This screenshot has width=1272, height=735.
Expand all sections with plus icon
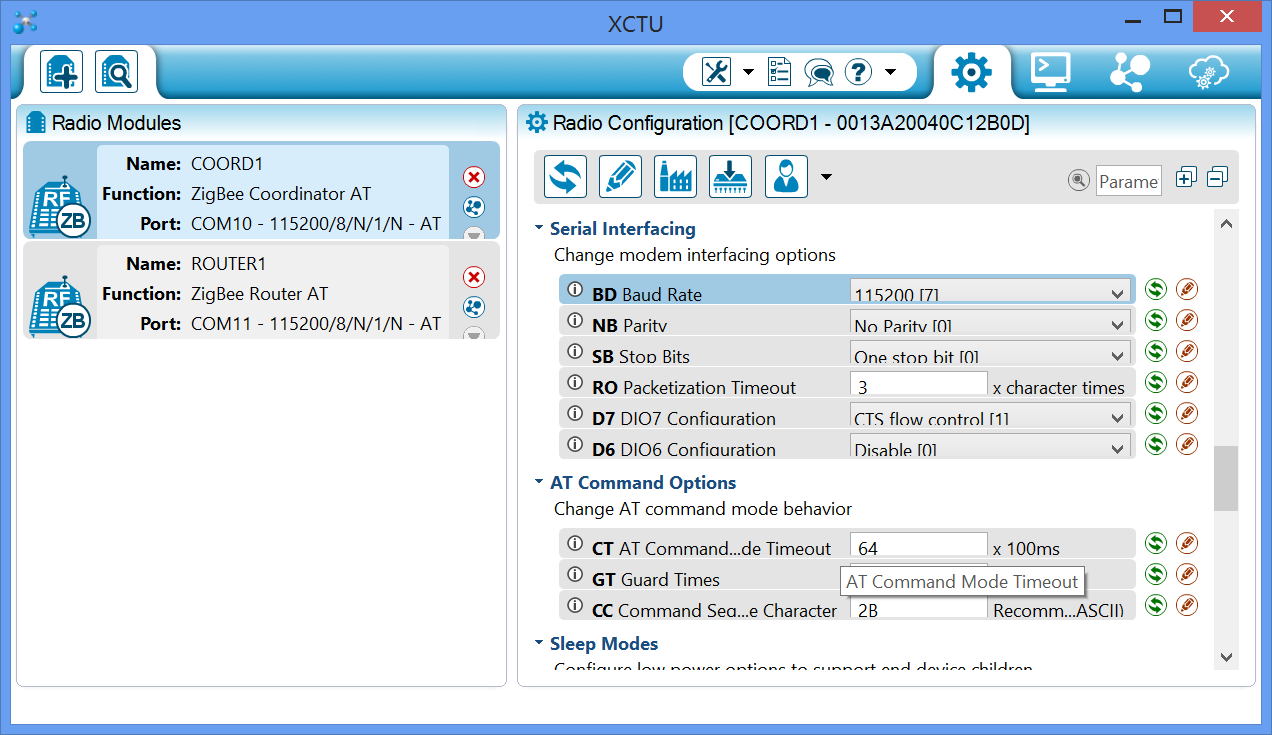[x=1186, y=178]
